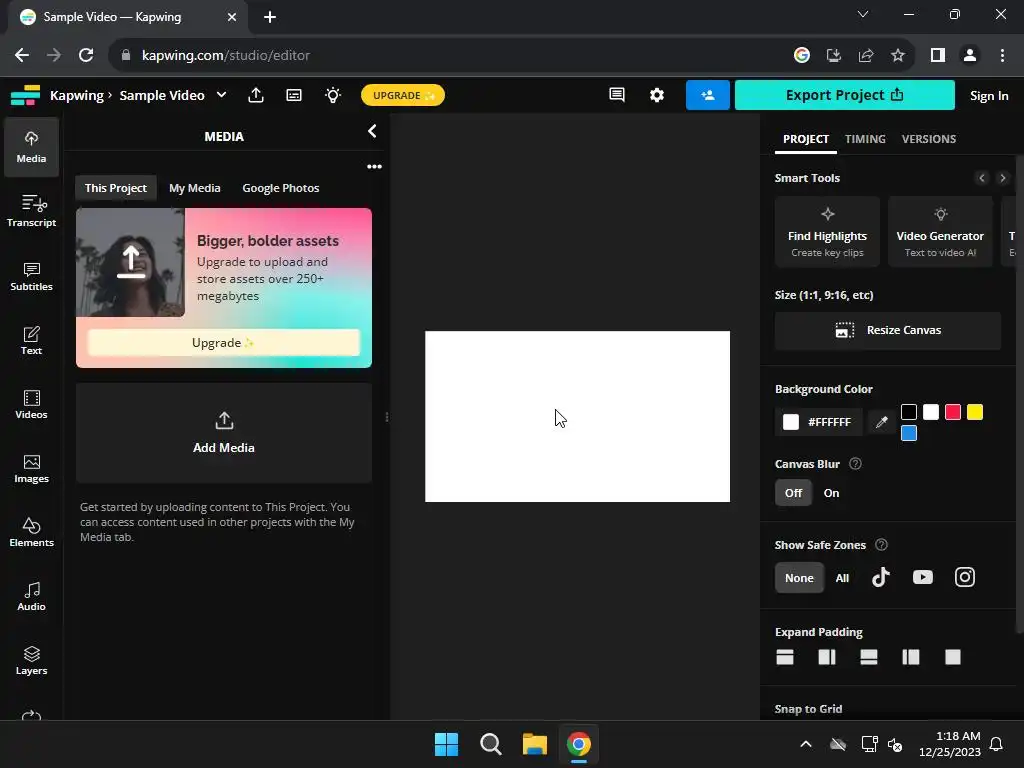Image resolution: width=1024 pixels, height=768 pixels.
Task: Click the upload icon in top toolbar
Action: [256, 95]
